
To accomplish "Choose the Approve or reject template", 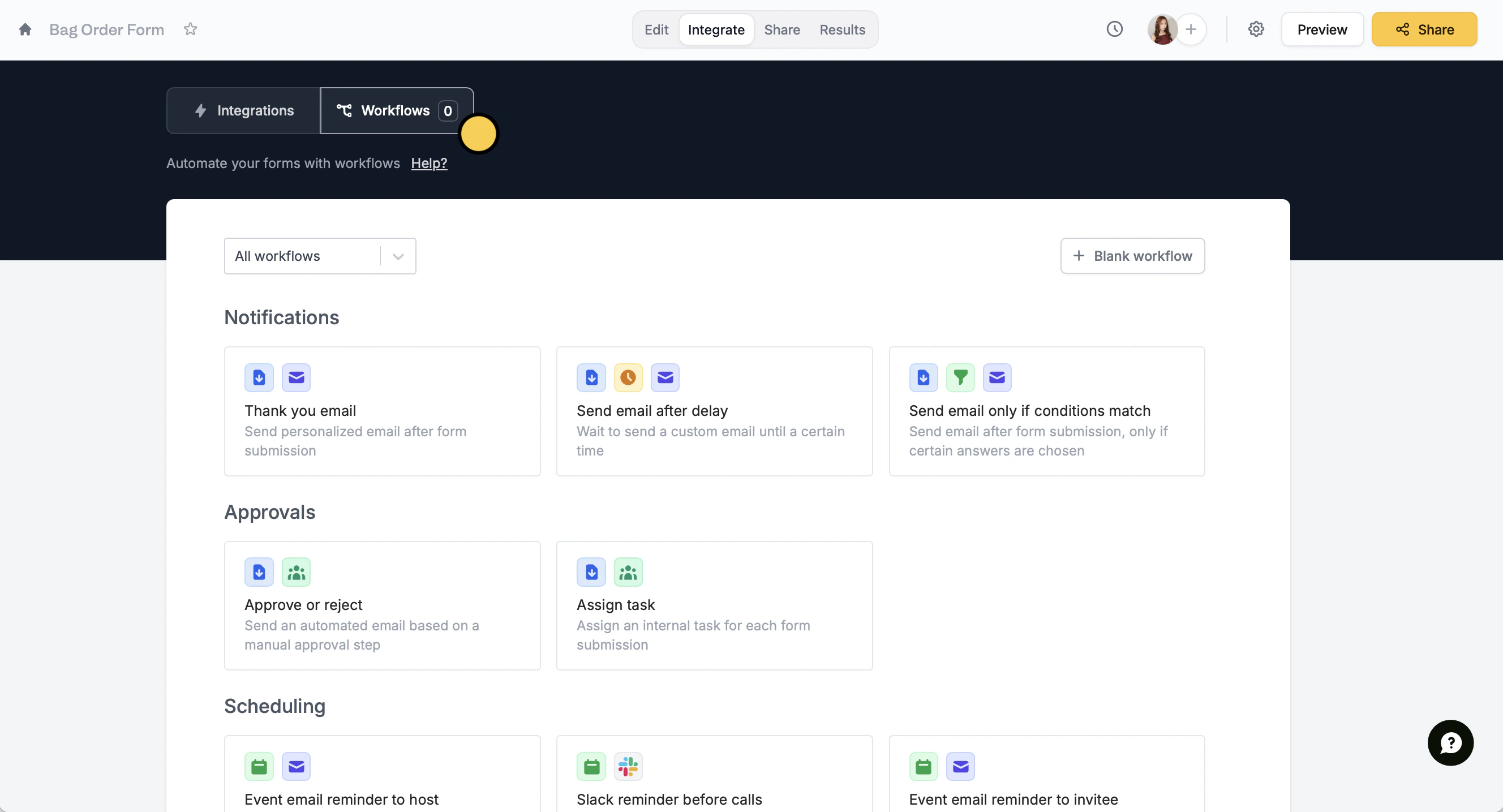I will tap(382, 605).
